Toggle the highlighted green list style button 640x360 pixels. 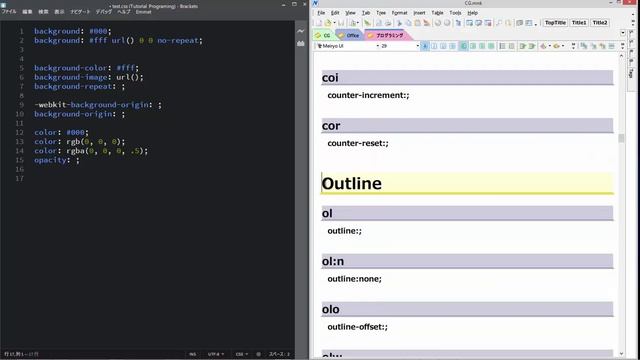point(464,46)
